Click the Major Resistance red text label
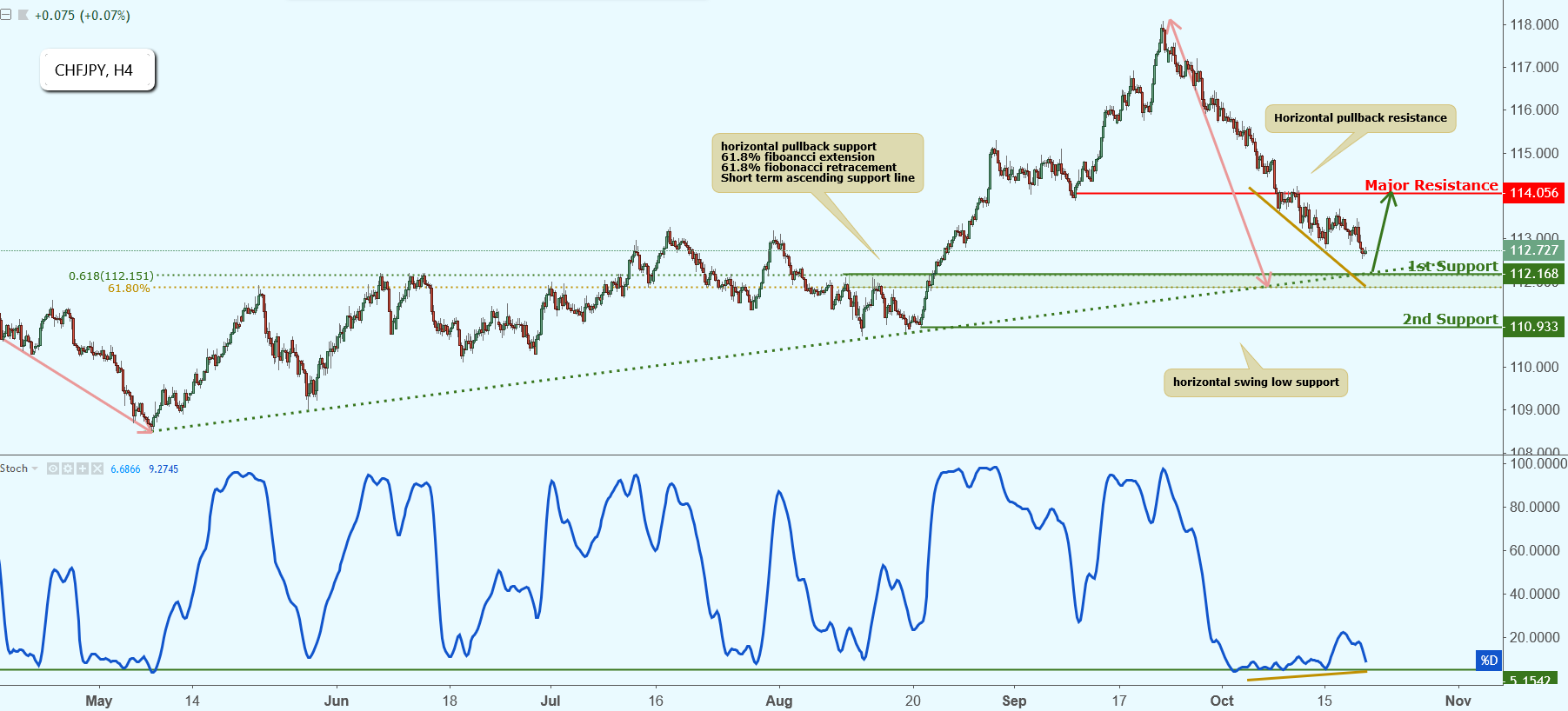 coord(1431,185)
